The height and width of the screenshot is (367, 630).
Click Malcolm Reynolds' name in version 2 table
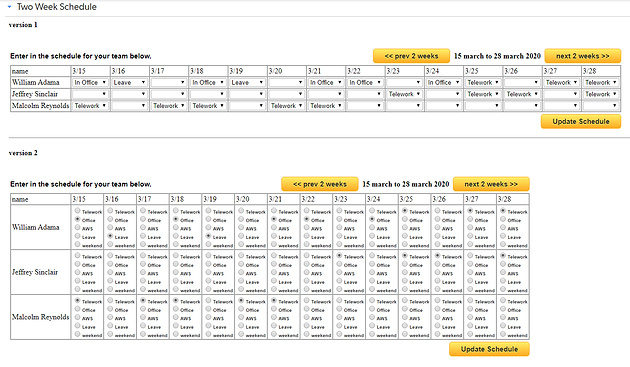point(41,317)
